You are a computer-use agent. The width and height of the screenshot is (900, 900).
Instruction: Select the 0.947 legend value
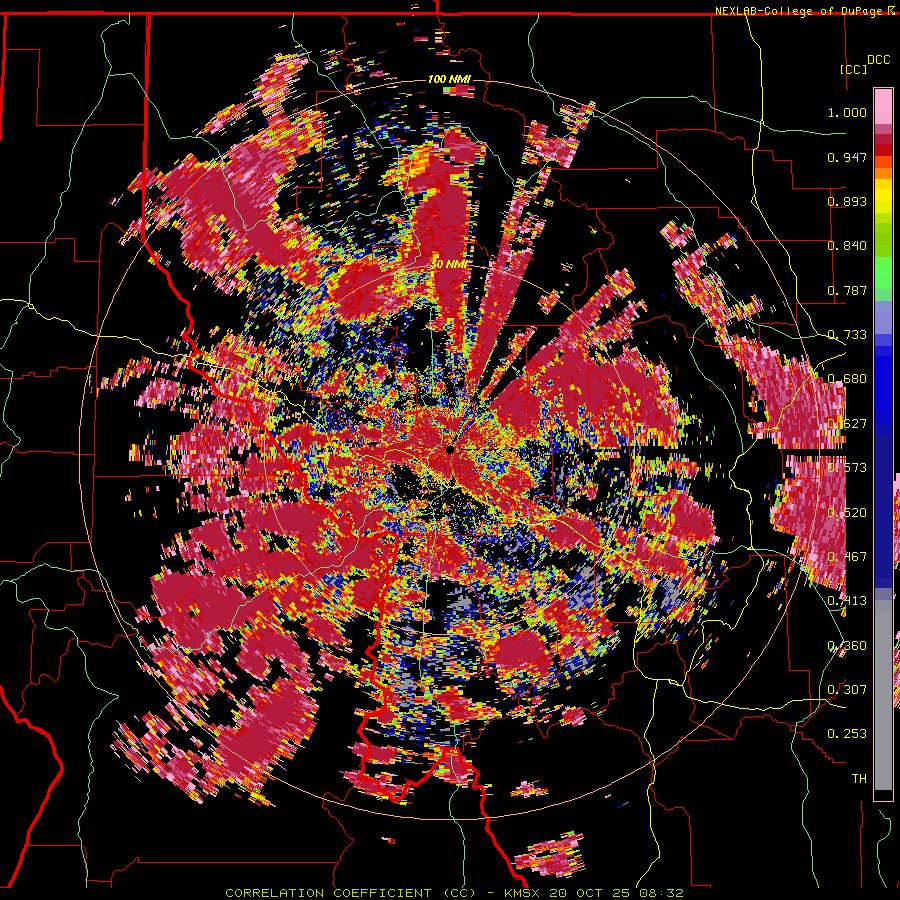tap(847, 157)
